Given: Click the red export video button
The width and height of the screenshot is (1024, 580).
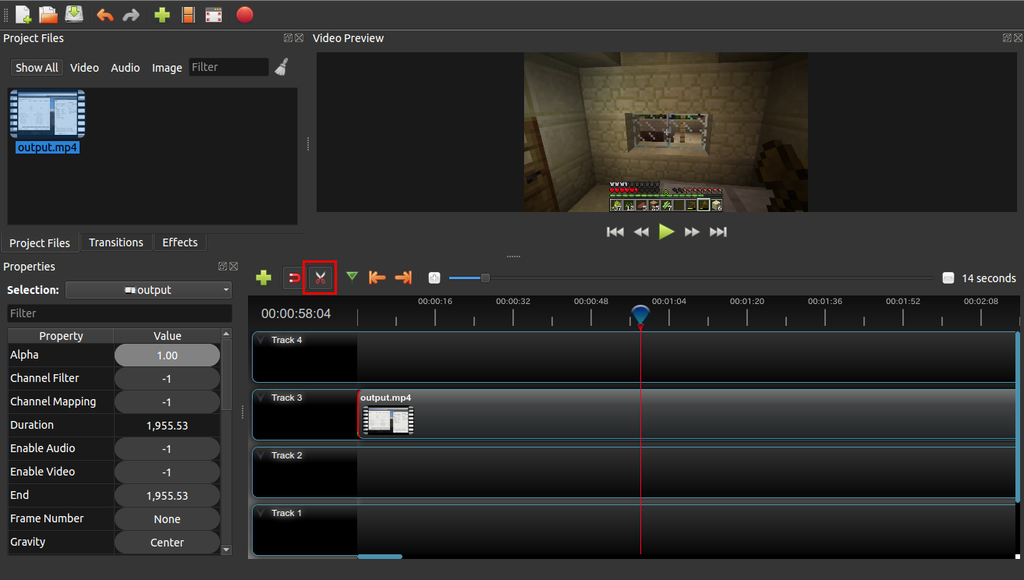Looking at the screenshot, I should click(x=245, y=14).
